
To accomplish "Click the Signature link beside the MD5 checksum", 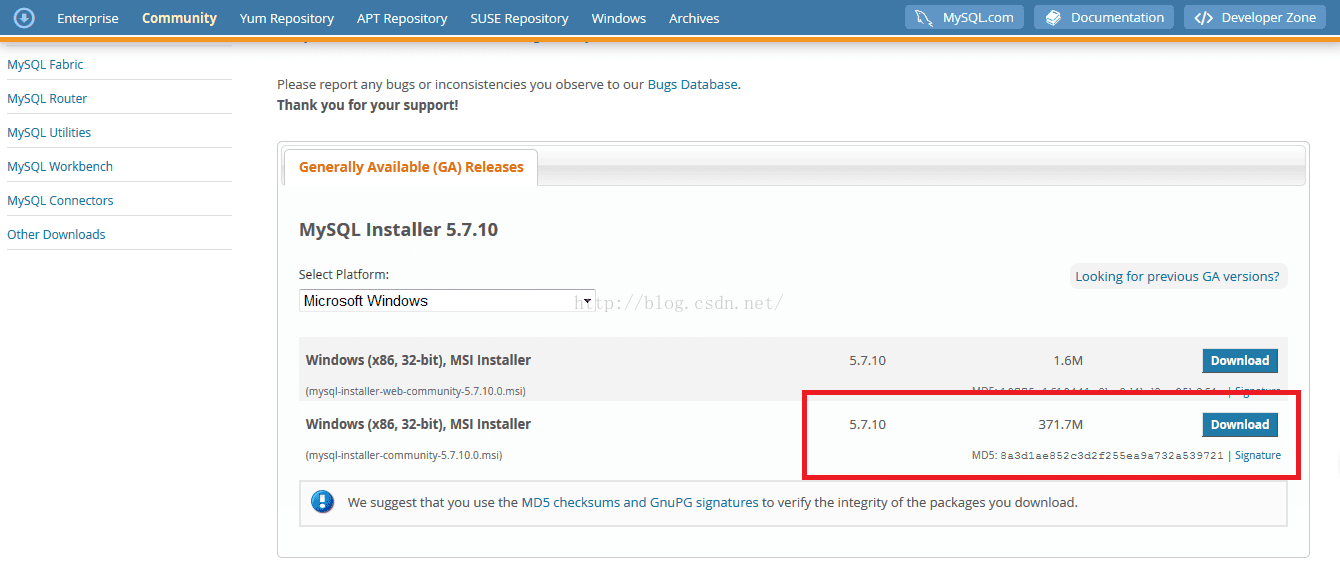I will point(1257,455).
